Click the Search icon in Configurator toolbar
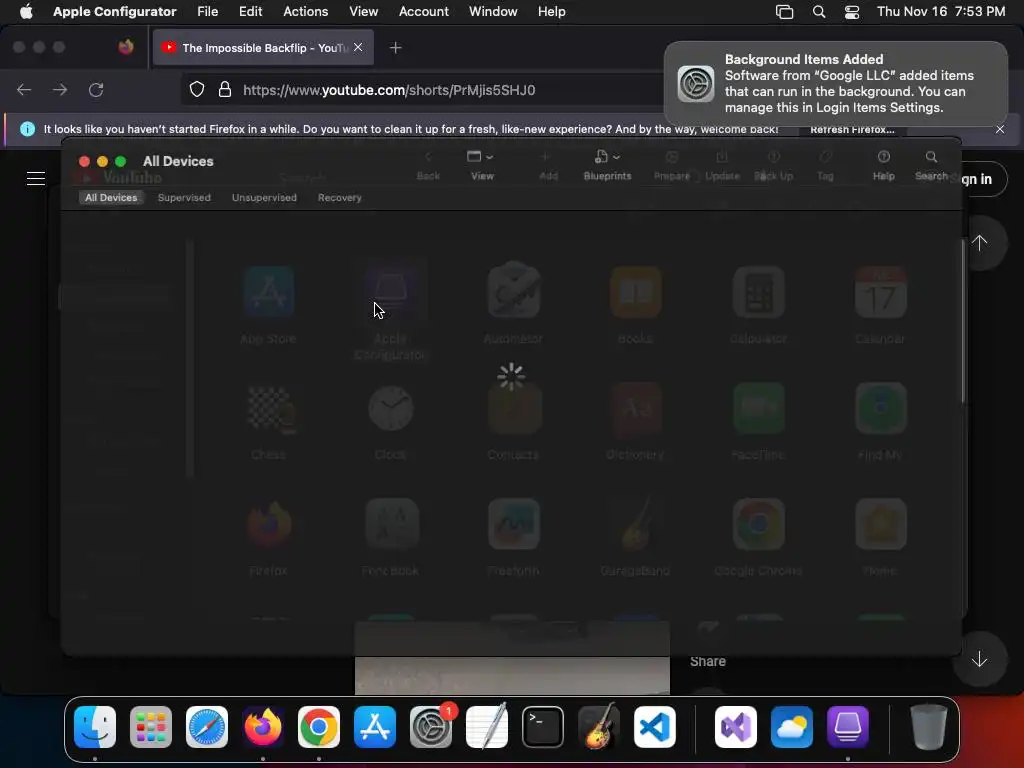Image resolution: width=1024 pixels, height=768 pixels. pyautogui.click(x=931, y=165)
